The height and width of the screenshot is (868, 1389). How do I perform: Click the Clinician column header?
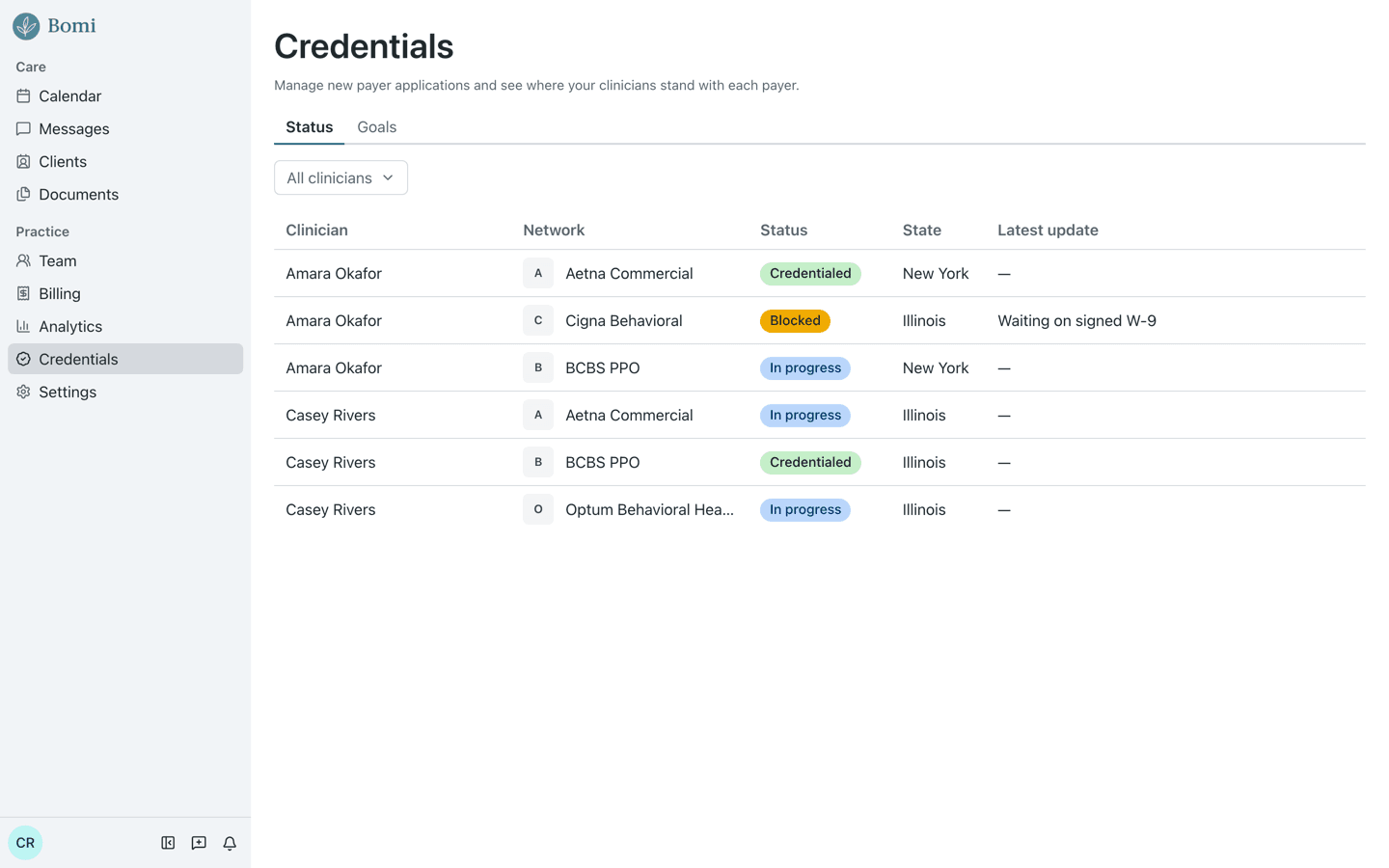tap(316, 231)
